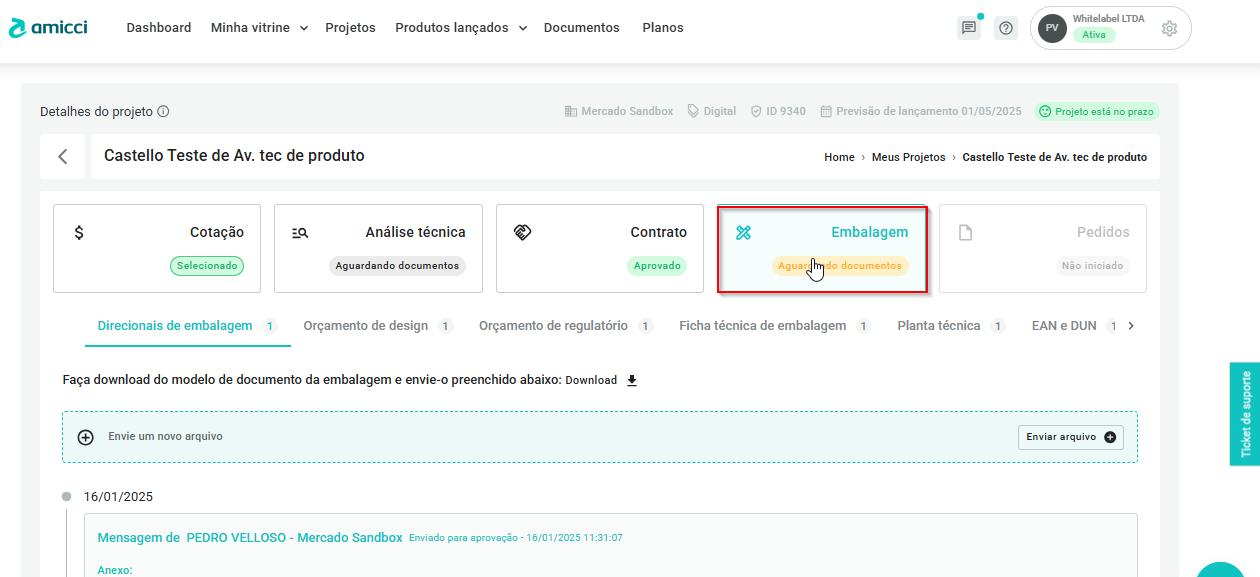
Task: Open the chat messages icon
Action: (x=968, y=28)
